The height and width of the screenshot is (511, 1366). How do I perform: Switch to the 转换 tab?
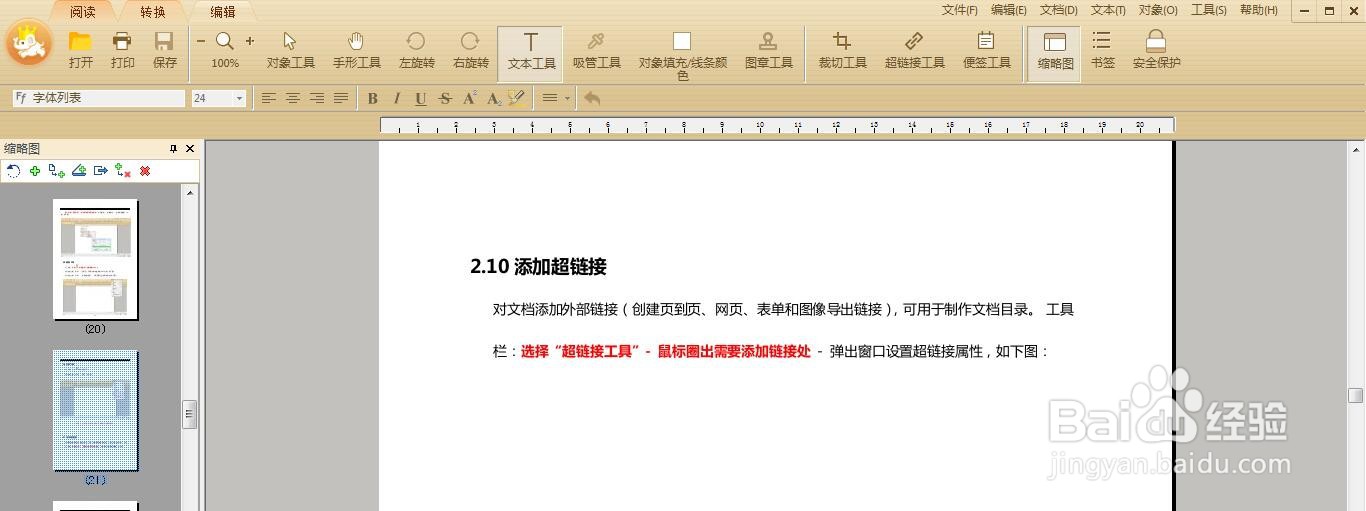coord(153,12)
